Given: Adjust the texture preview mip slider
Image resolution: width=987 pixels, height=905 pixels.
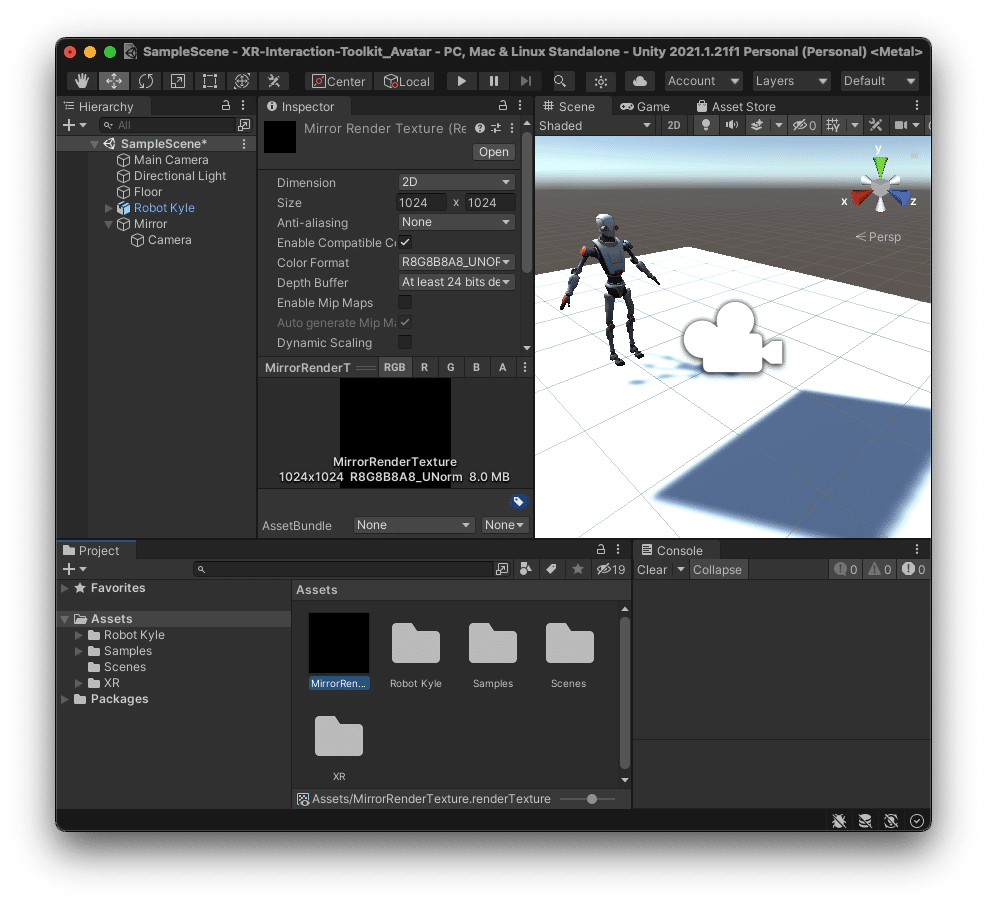Looking at the screenshot, I should [x=366, y=368].
